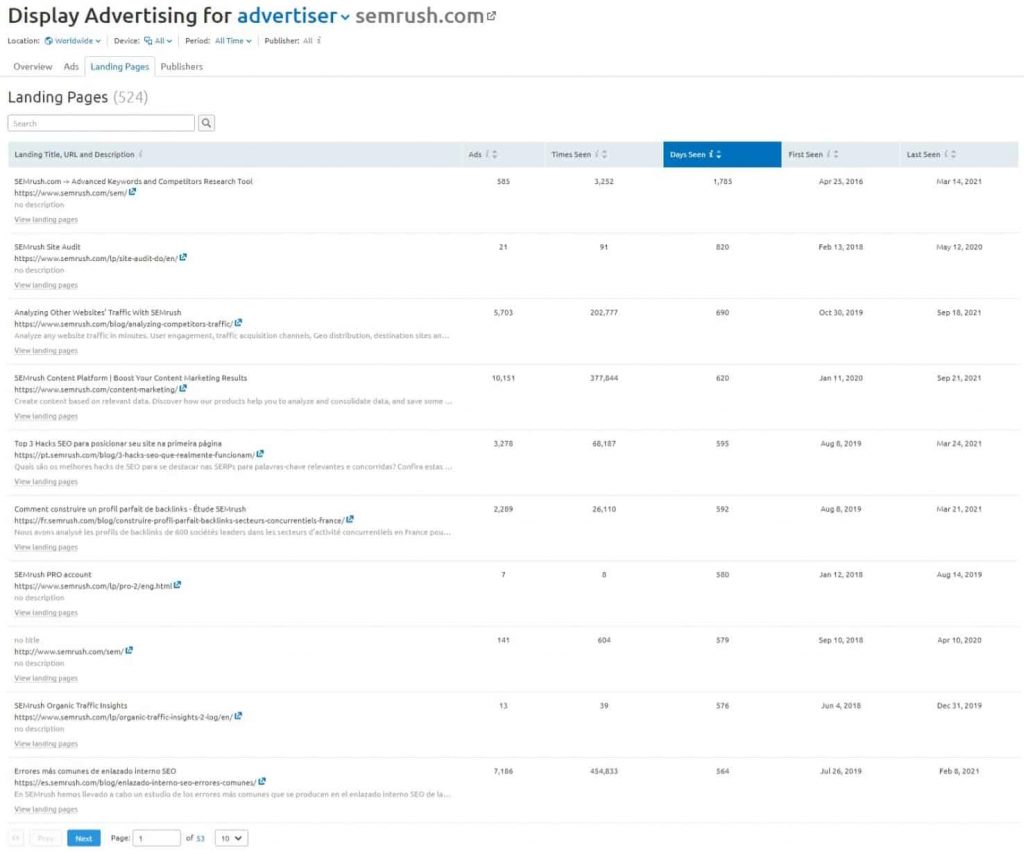Open semrush.com external link icon in header

pyautogui.click(x=491, y=16)
